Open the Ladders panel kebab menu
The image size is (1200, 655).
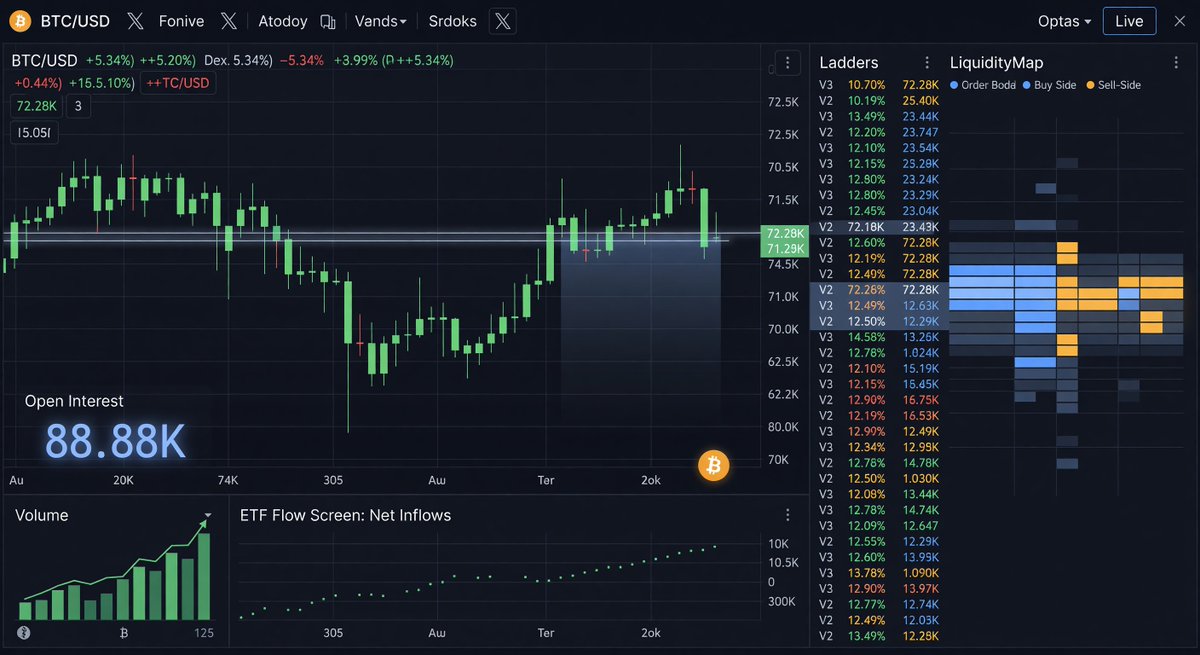tap(927, 63)
